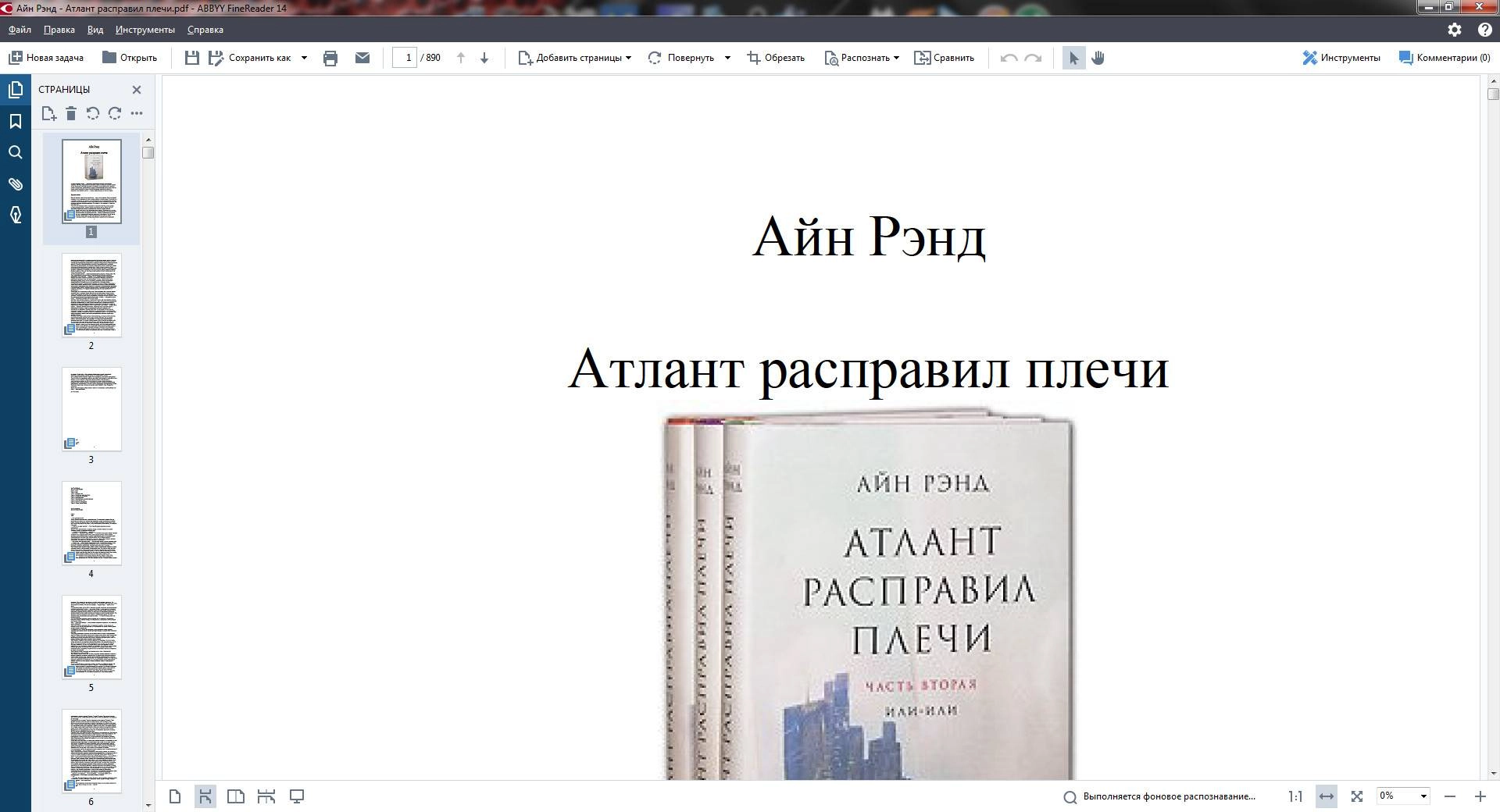Expand the Повернуть dropdown arrow
Screen dimensions: 1500x812
[x=727, y=58]
